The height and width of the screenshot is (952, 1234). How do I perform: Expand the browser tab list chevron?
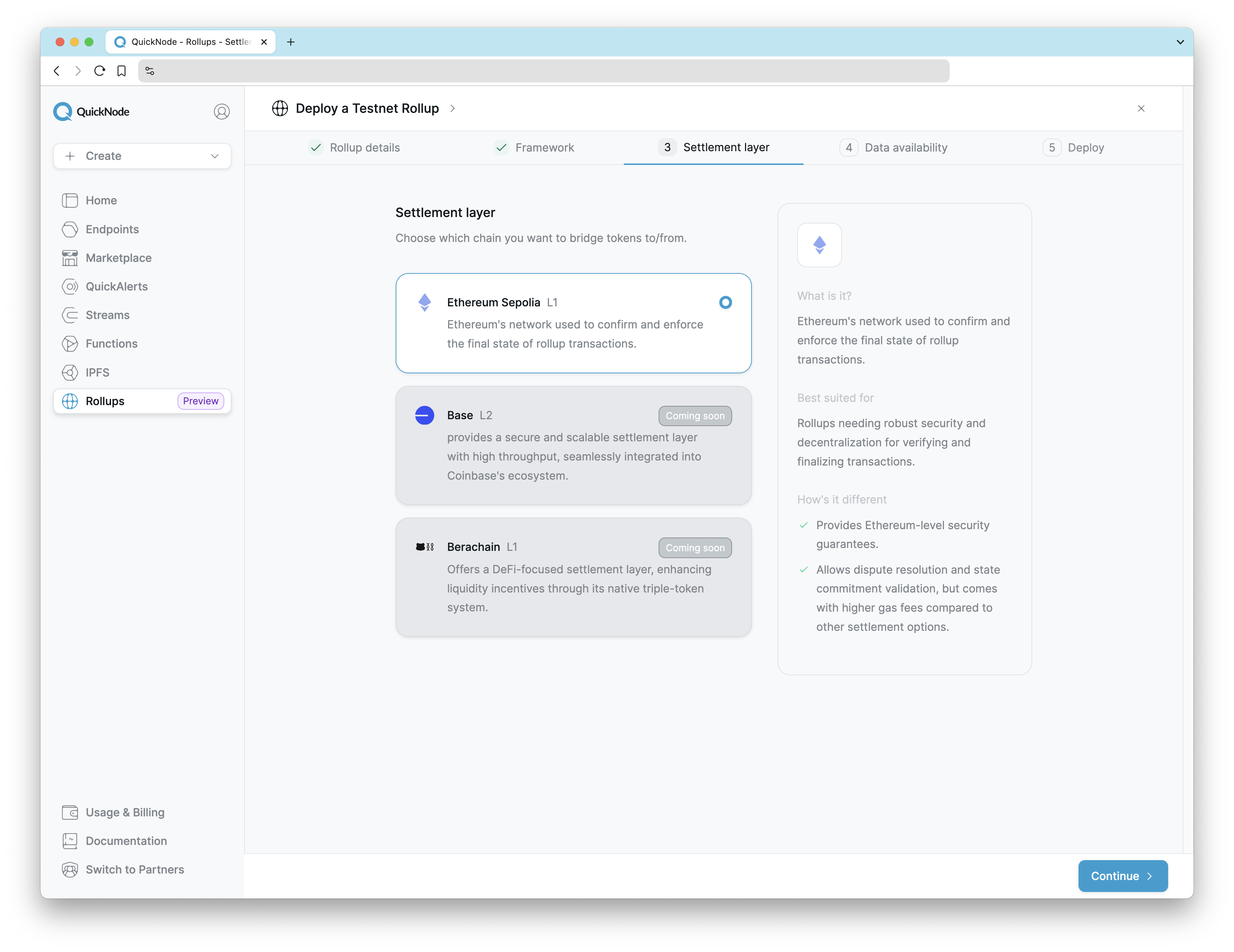click(1180, 42)
